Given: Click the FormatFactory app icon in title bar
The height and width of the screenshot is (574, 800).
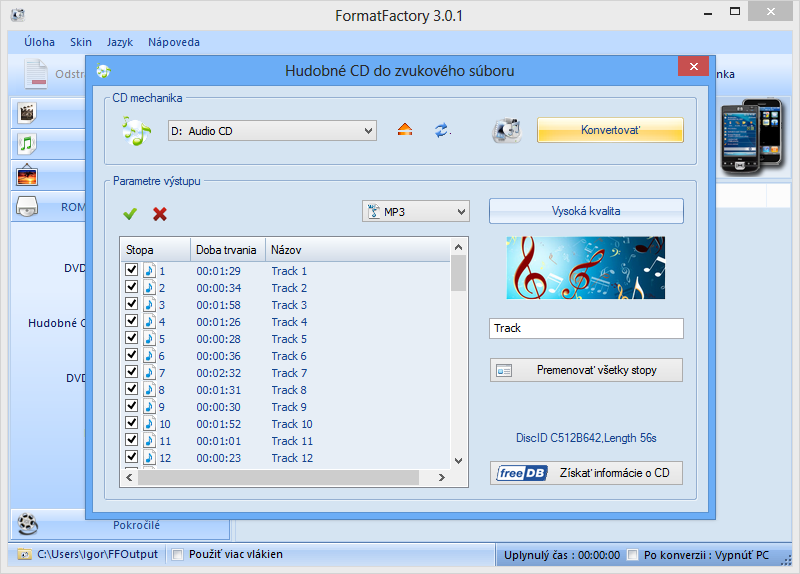Looking at the screenshot, I should tap(18, 14).
